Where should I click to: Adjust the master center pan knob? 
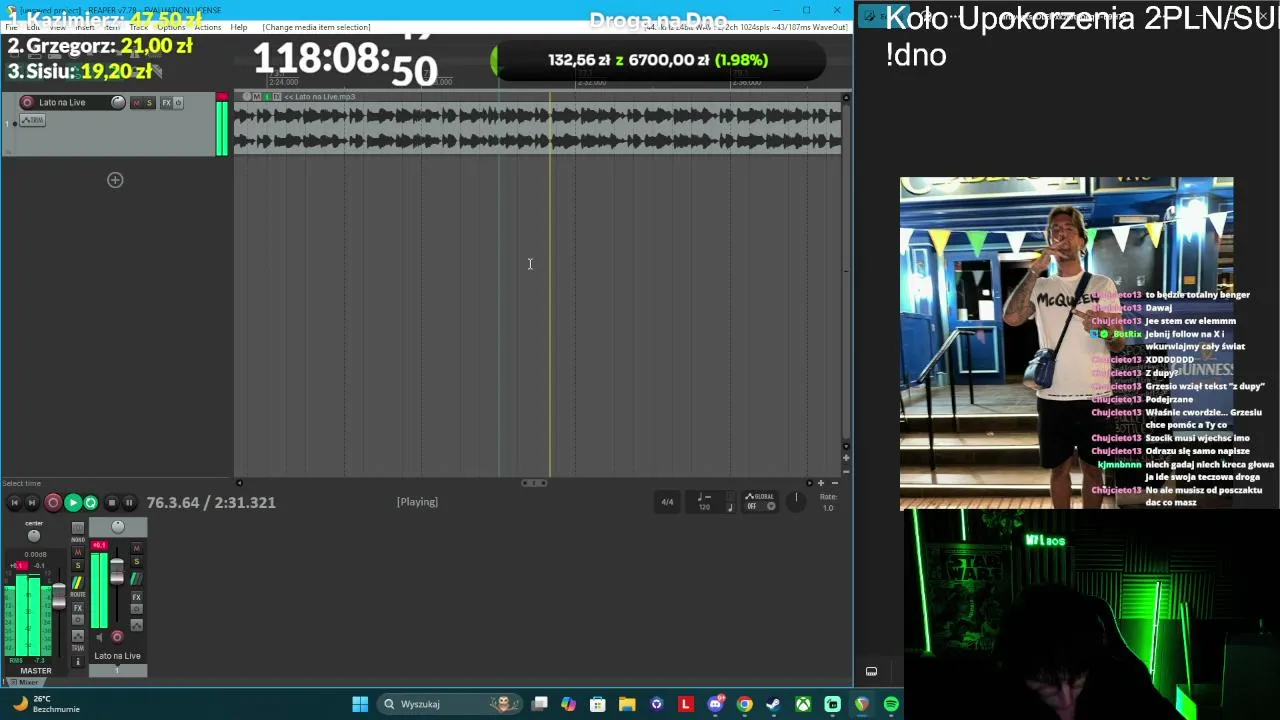(34, 535)
